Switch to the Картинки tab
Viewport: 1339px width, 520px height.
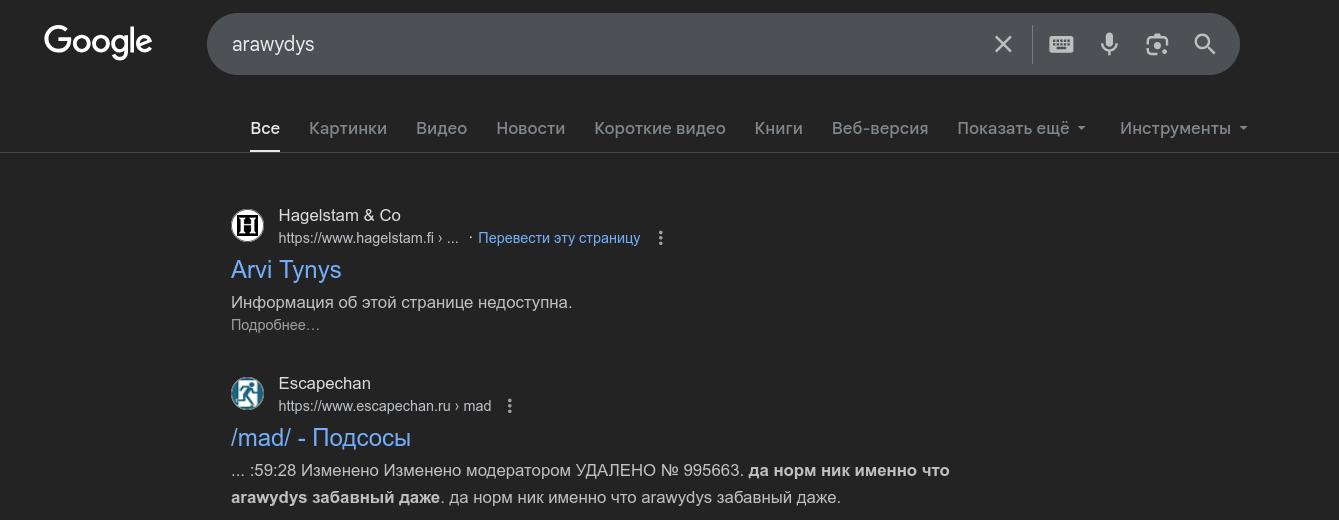click(x=348, y=128)
